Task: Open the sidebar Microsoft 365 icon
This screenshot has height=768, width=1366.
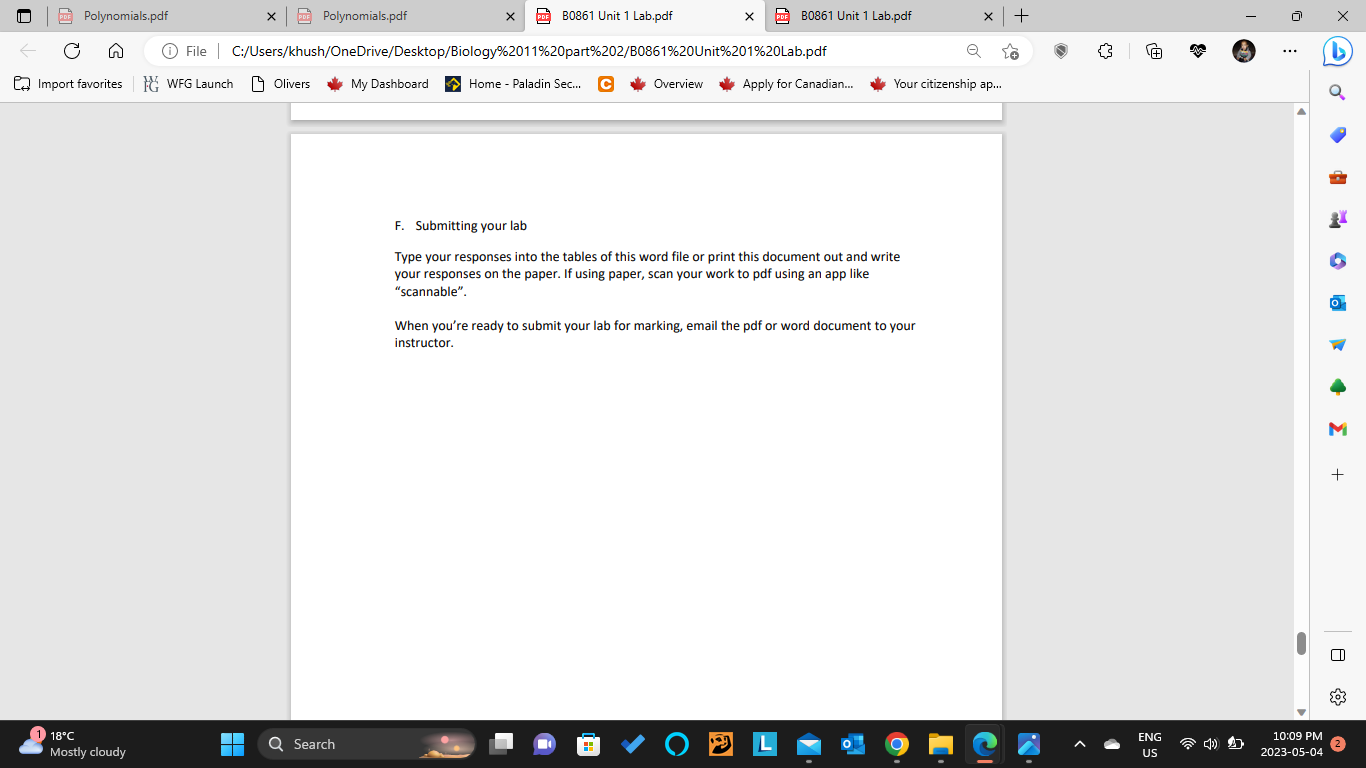Action: pyautogui.click(x=1337, y=261)
